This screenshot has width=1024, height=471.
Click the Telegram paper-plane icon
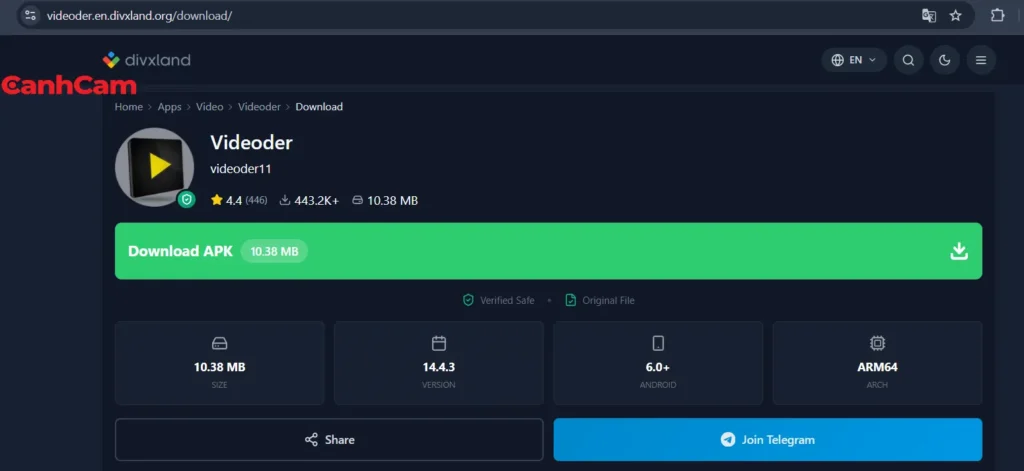pos(728,440)
